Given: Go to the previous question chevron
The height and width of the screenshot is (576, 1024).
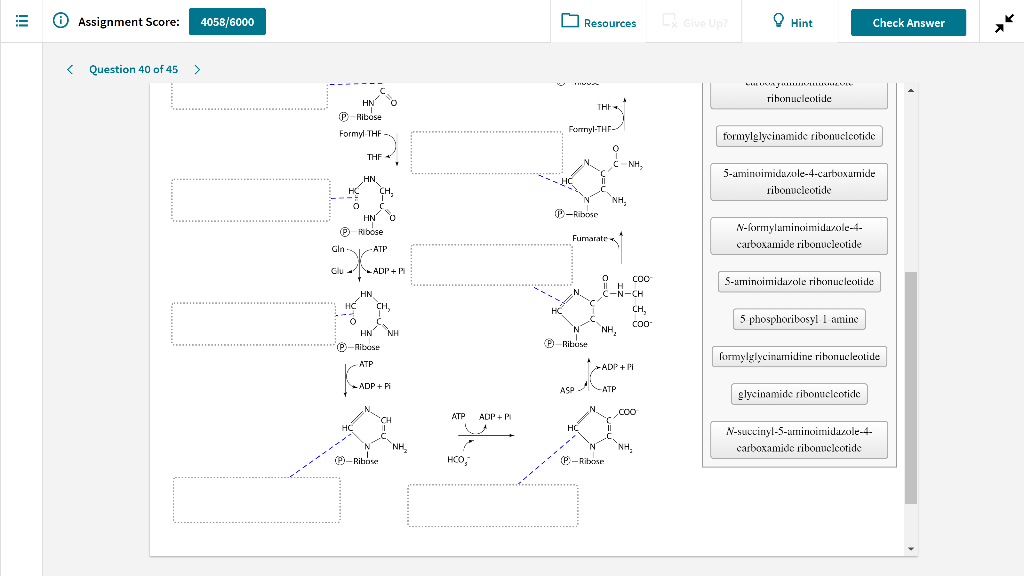Looking at the screenshot, I should [69, 69].
